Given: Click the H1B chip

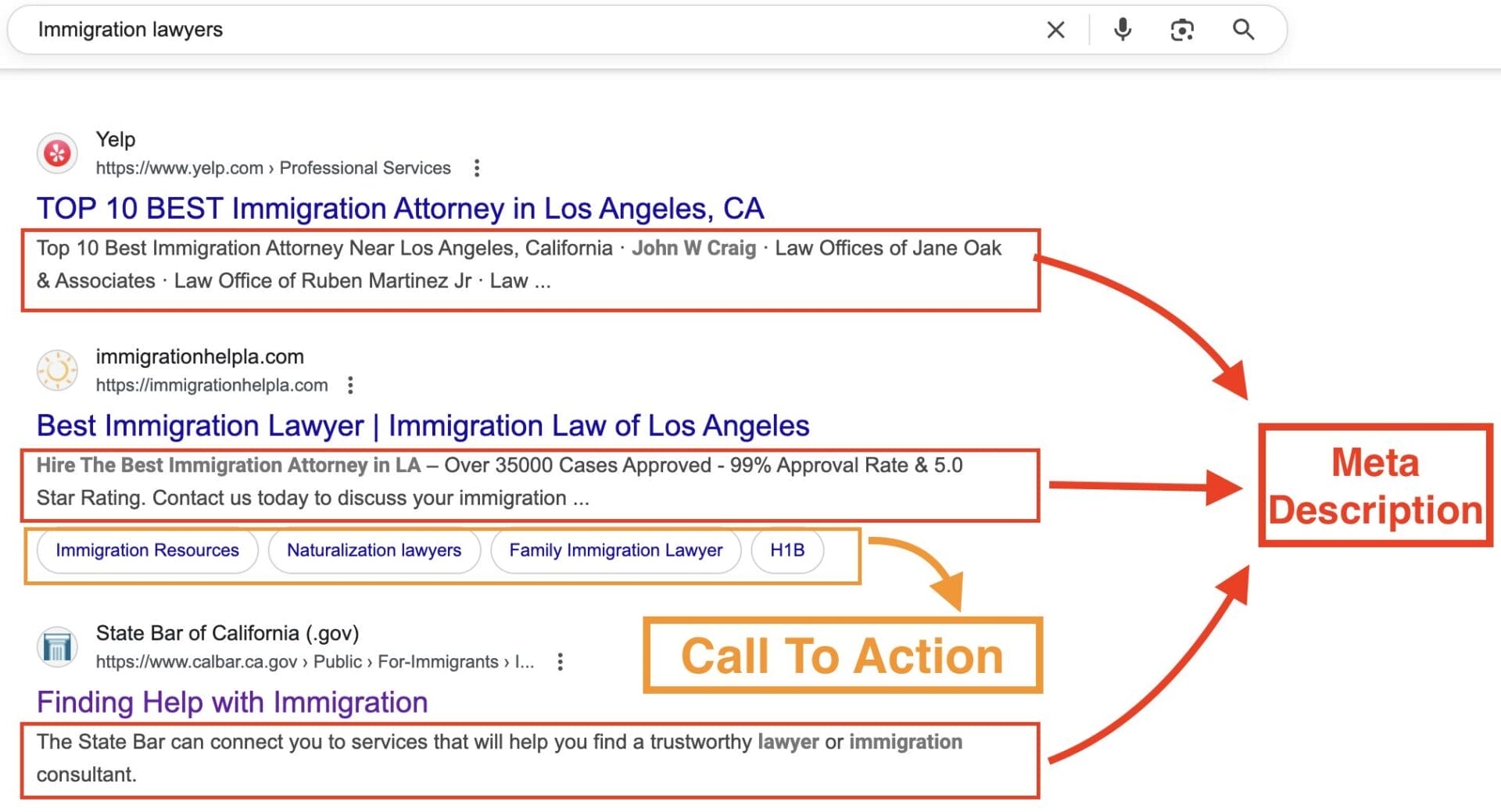Looking at the screenshot, I should click(x=787, y=550).
